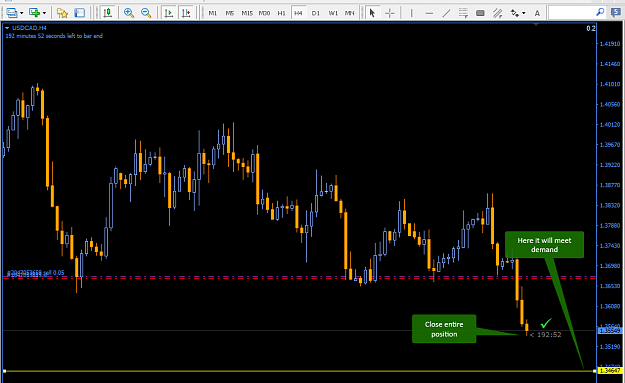The image size is (625, 383).
Task: Switch to M1 timeframe
Action: click(x=212, y=13)
